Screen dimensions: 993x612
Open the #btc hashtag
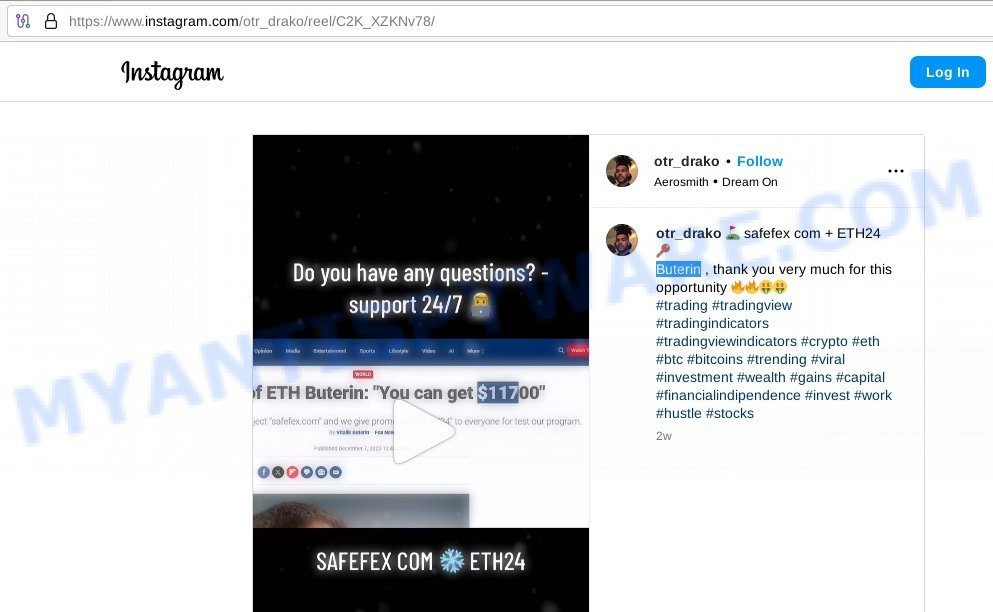(x=669, y=359)
